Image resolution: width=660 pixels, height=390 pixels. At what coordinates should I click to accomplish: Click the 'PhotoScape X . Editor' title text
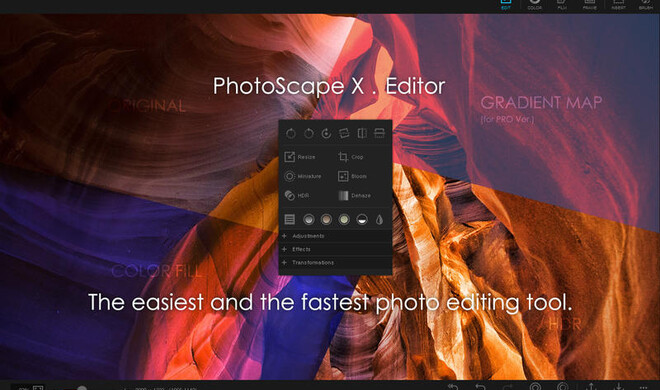[x=329, y=86]
